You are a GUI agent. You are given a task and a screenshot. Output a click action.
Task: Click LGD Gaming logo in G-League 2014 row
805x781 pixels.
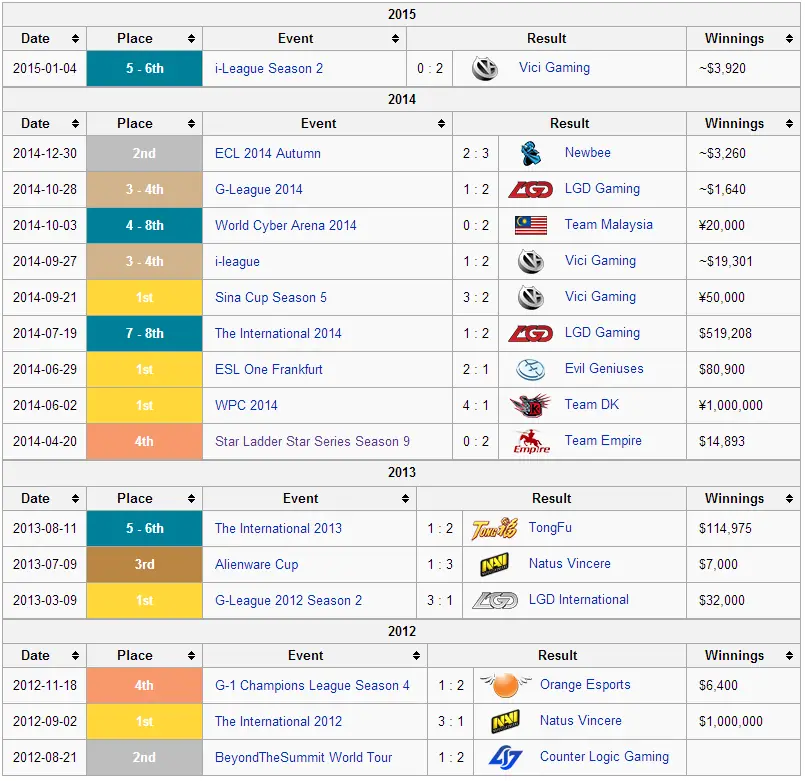[x=530, y=189]
